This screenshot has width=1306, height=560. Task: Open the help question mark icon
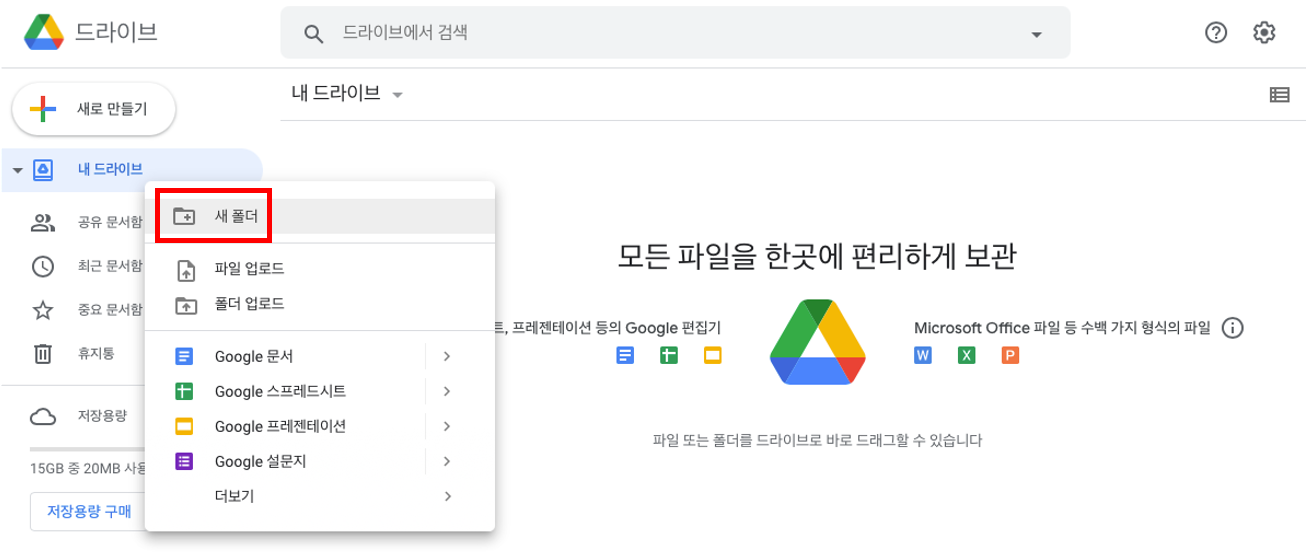tap(1216, 33)
